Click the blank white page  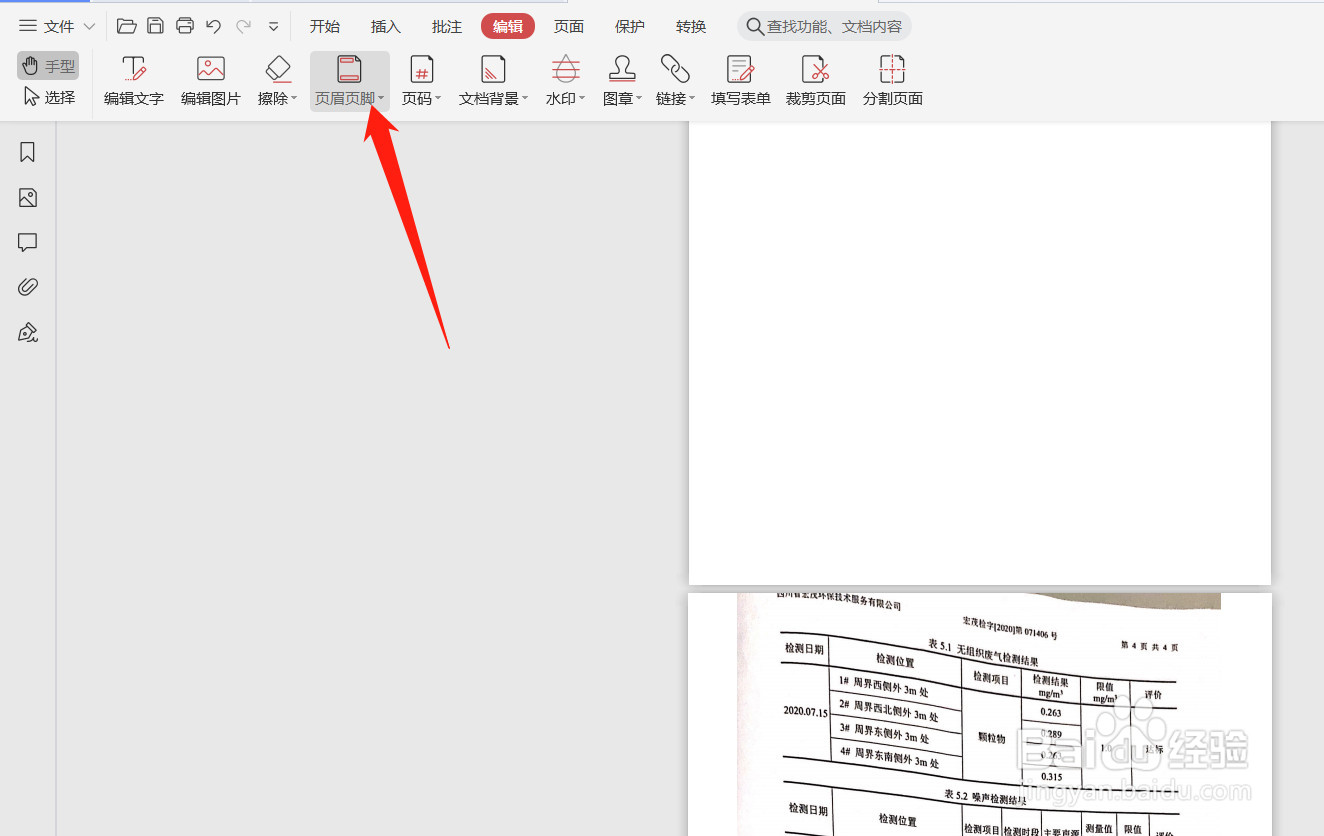980,352
